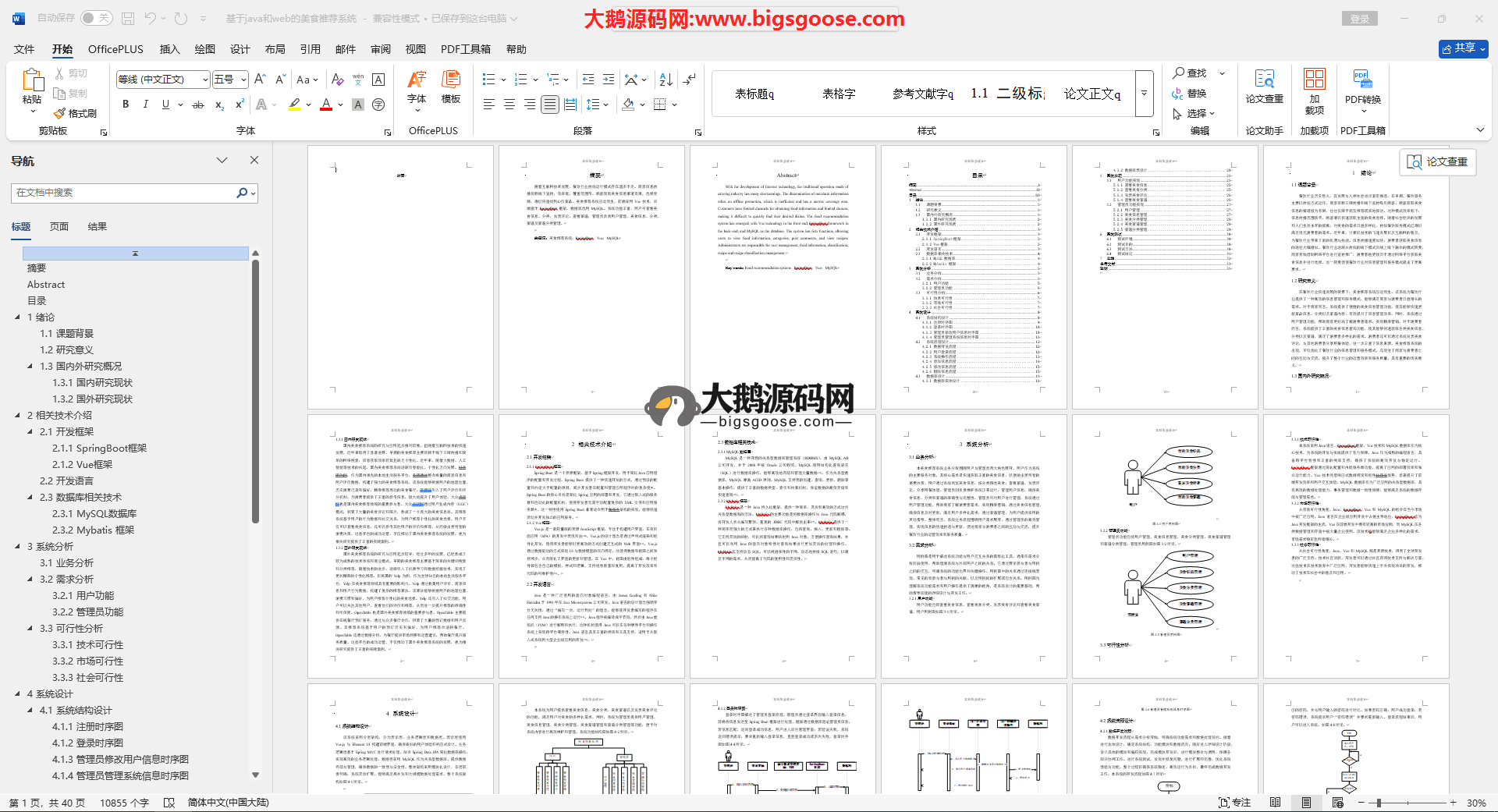
Task: Open the font name dropdown 等线 (中文正文)
Action: point(163,80)
